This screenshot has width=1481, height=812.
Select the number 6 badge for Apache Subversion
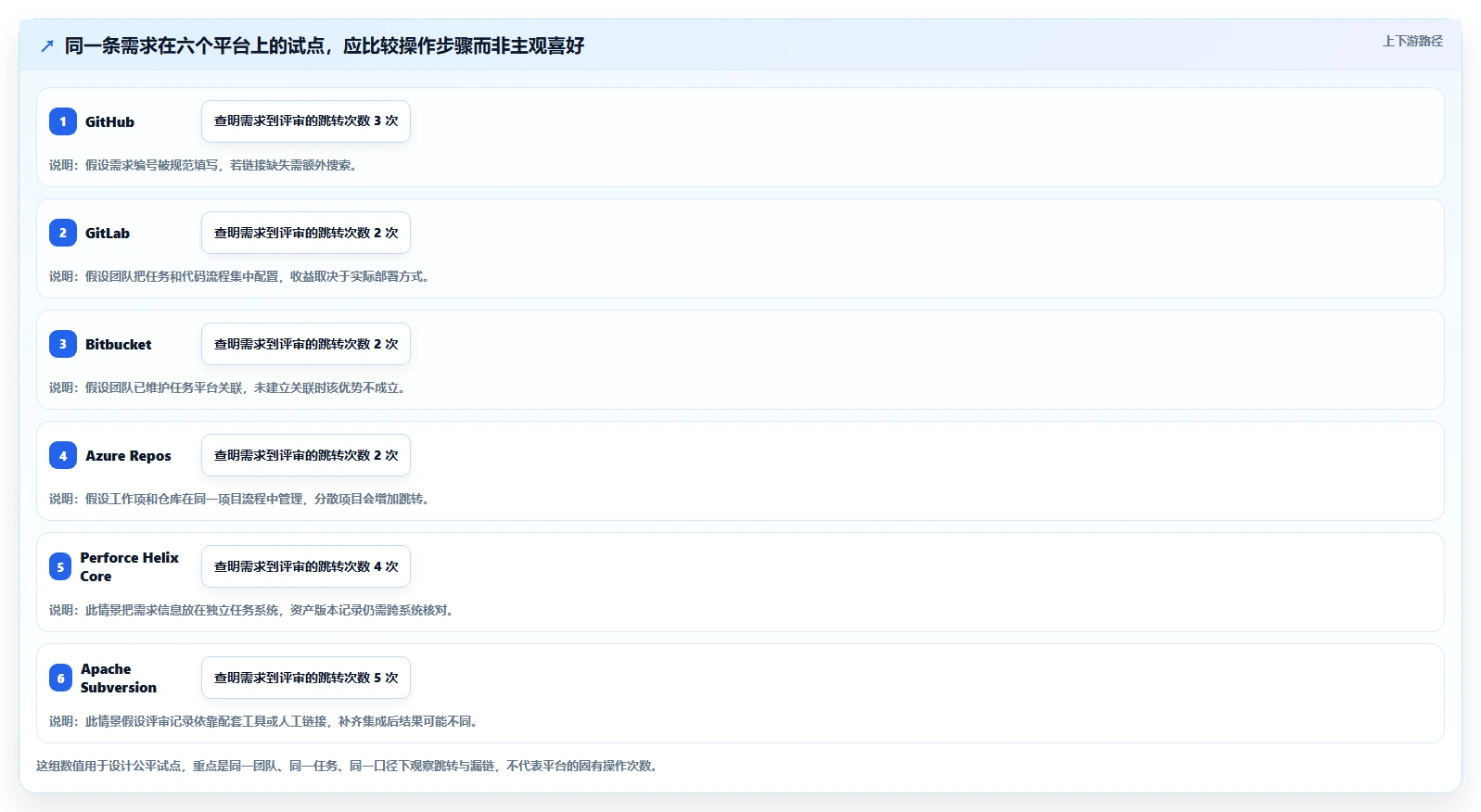point(60,678)
